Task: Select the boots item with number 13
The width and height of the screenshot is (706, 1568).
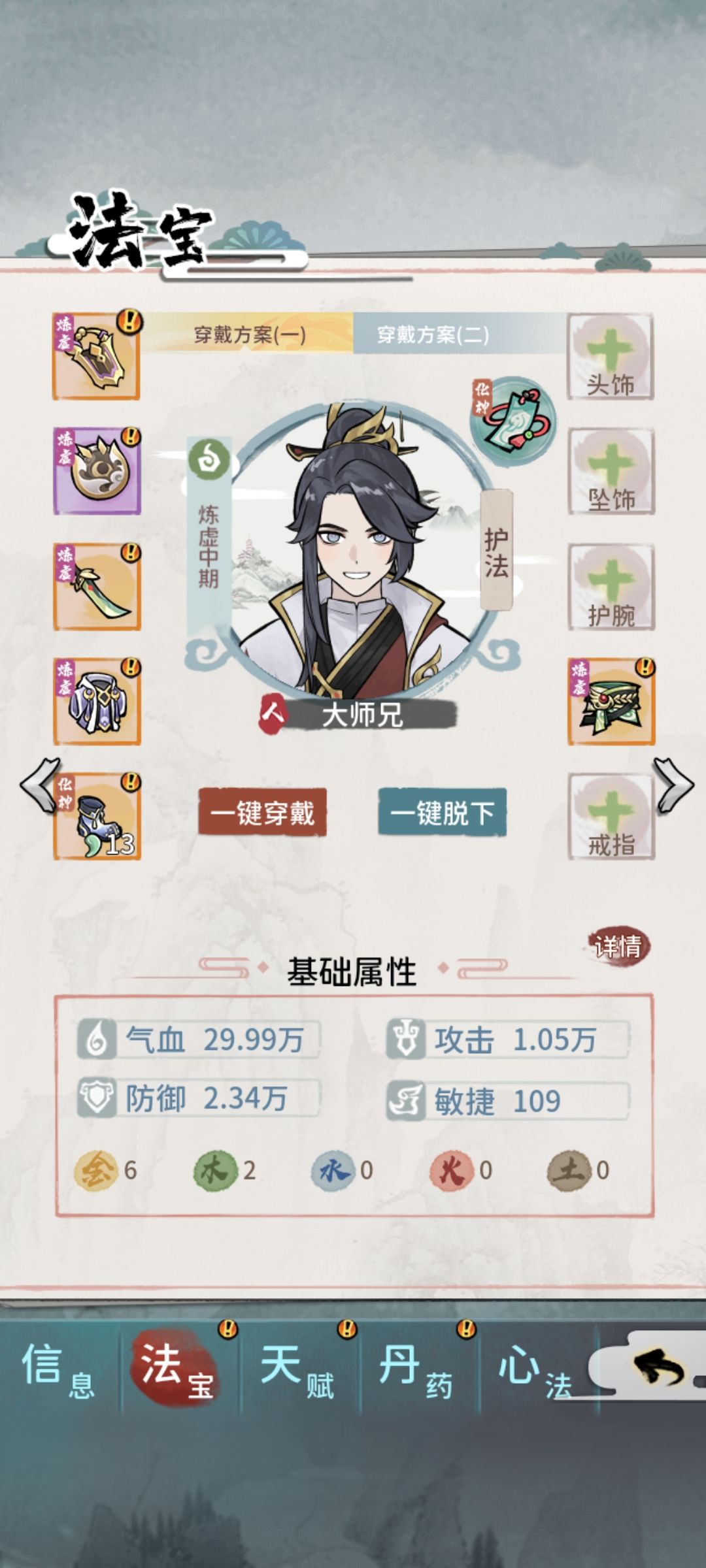Action: 97,817
